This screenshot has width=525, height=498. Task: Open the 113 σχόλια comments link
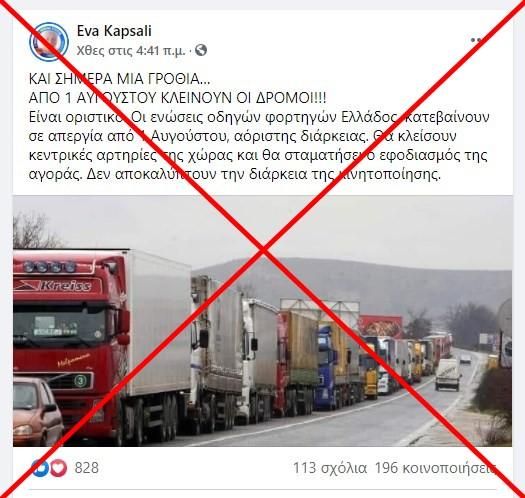click(330, 468)
